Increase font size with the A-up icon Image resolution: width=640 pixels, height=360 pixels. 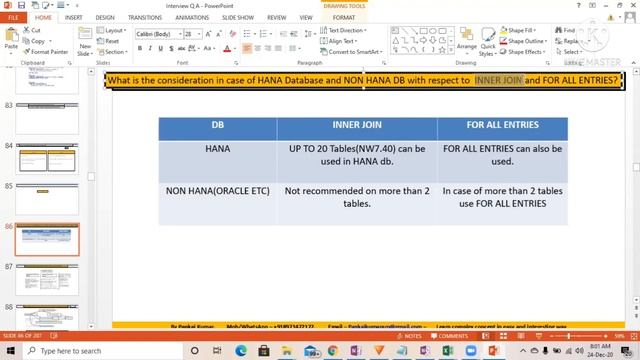(208, 34)
